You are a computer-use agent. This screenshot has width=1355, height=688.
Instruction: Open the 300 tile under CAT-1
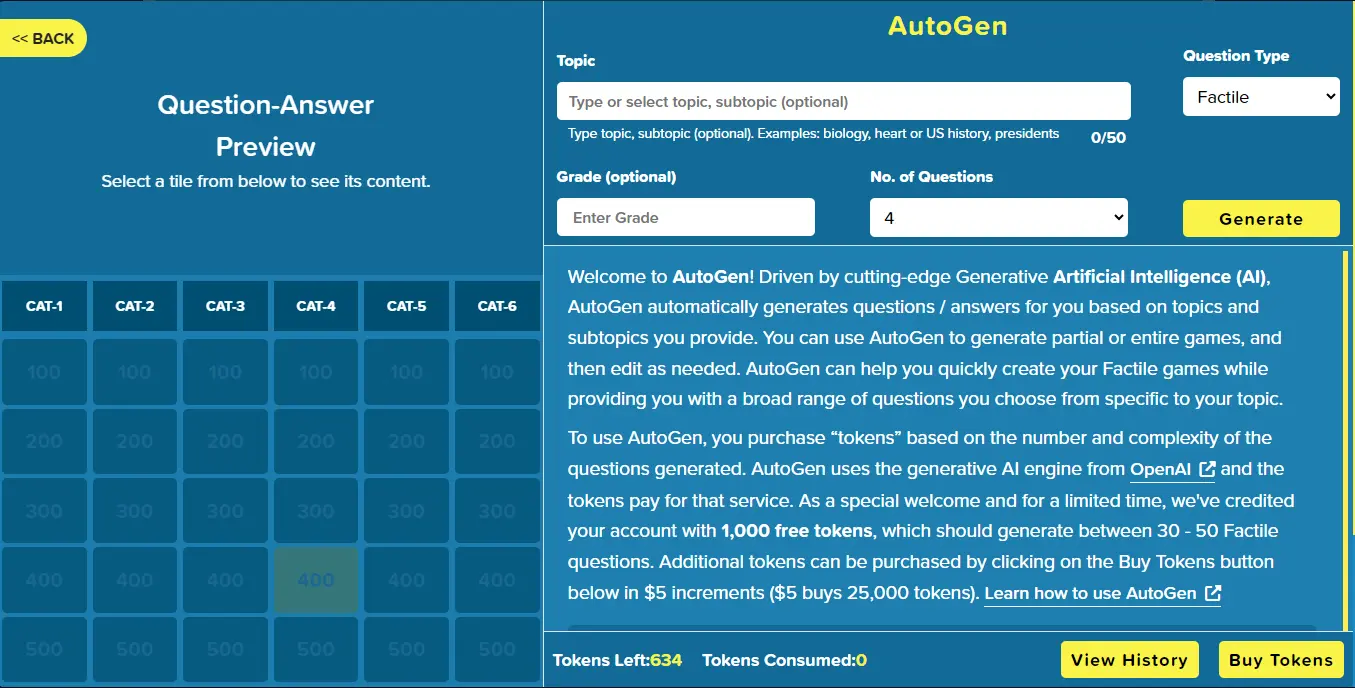click(45, 511)
